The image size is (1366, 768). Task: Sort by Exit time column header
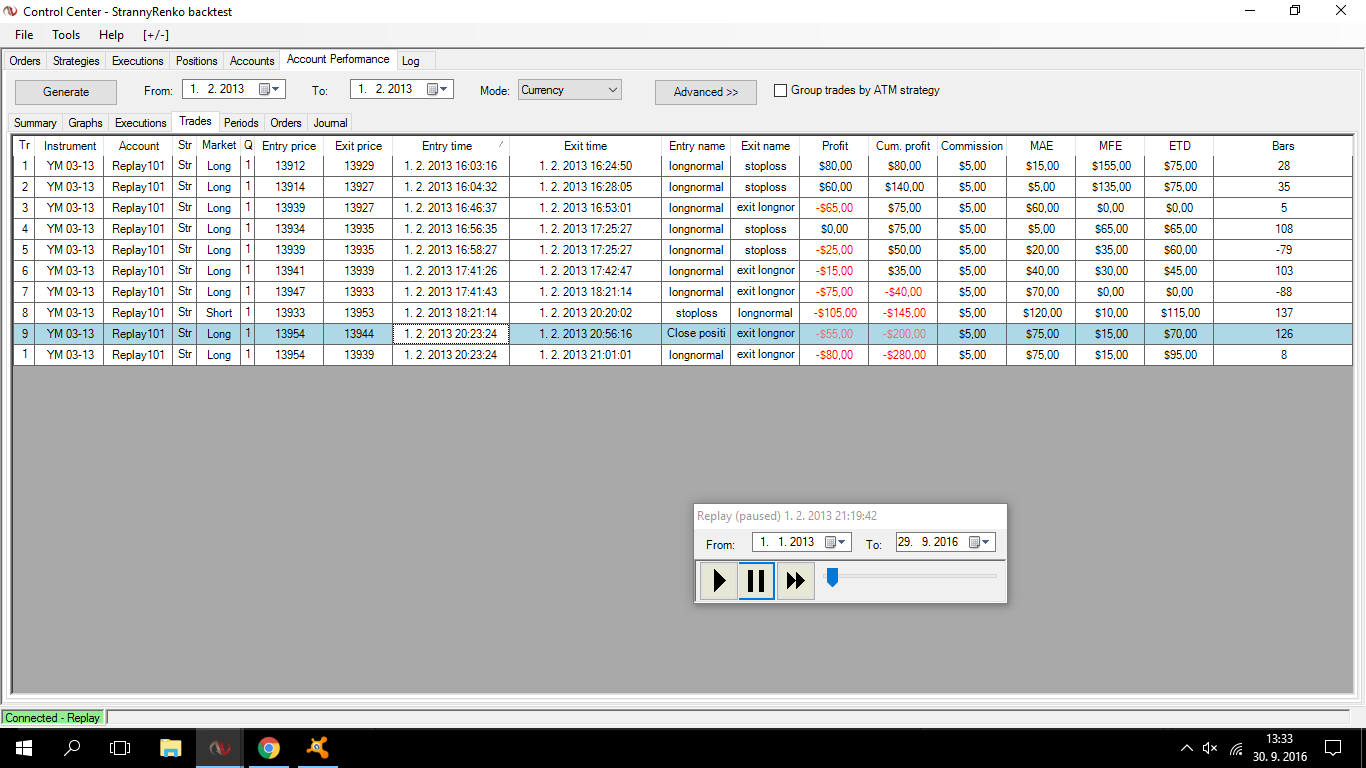coord(585,146)
